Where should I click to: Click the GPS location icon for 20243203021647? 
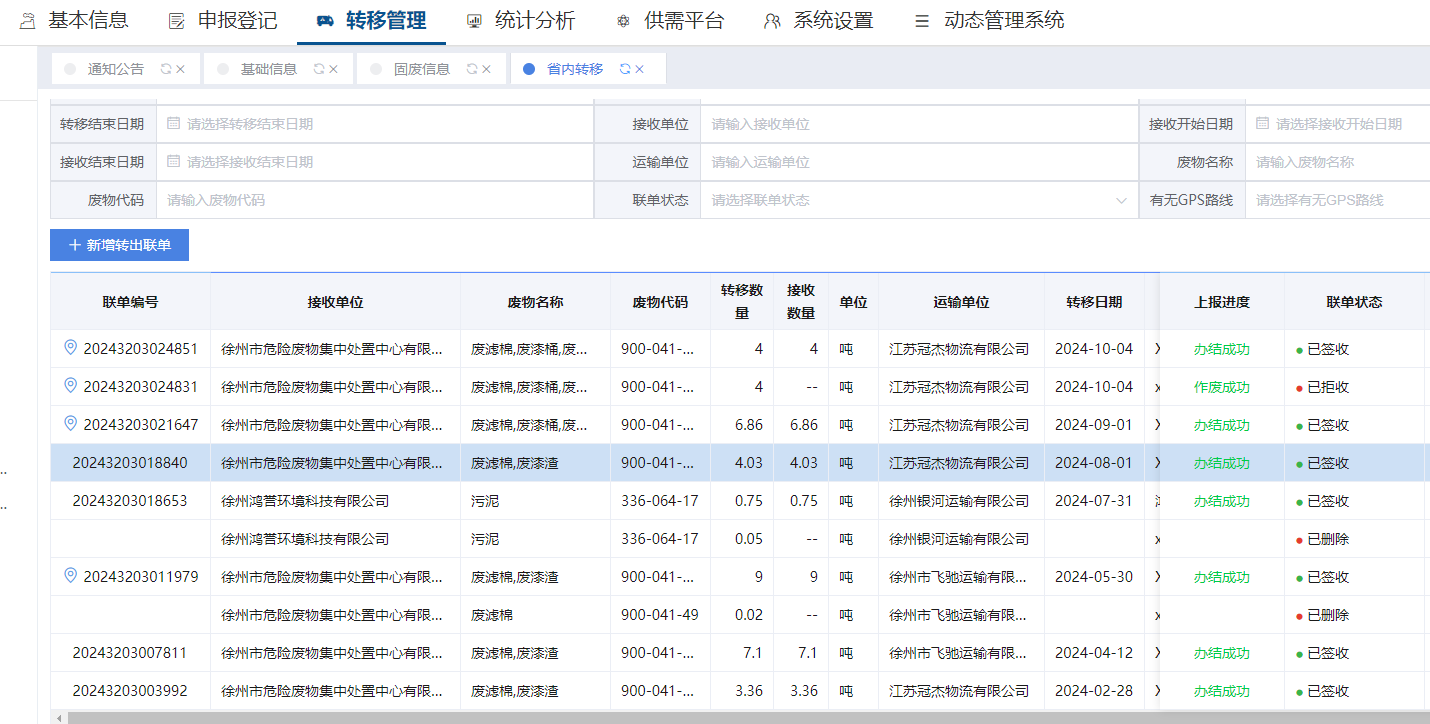[x=70, y=424]
